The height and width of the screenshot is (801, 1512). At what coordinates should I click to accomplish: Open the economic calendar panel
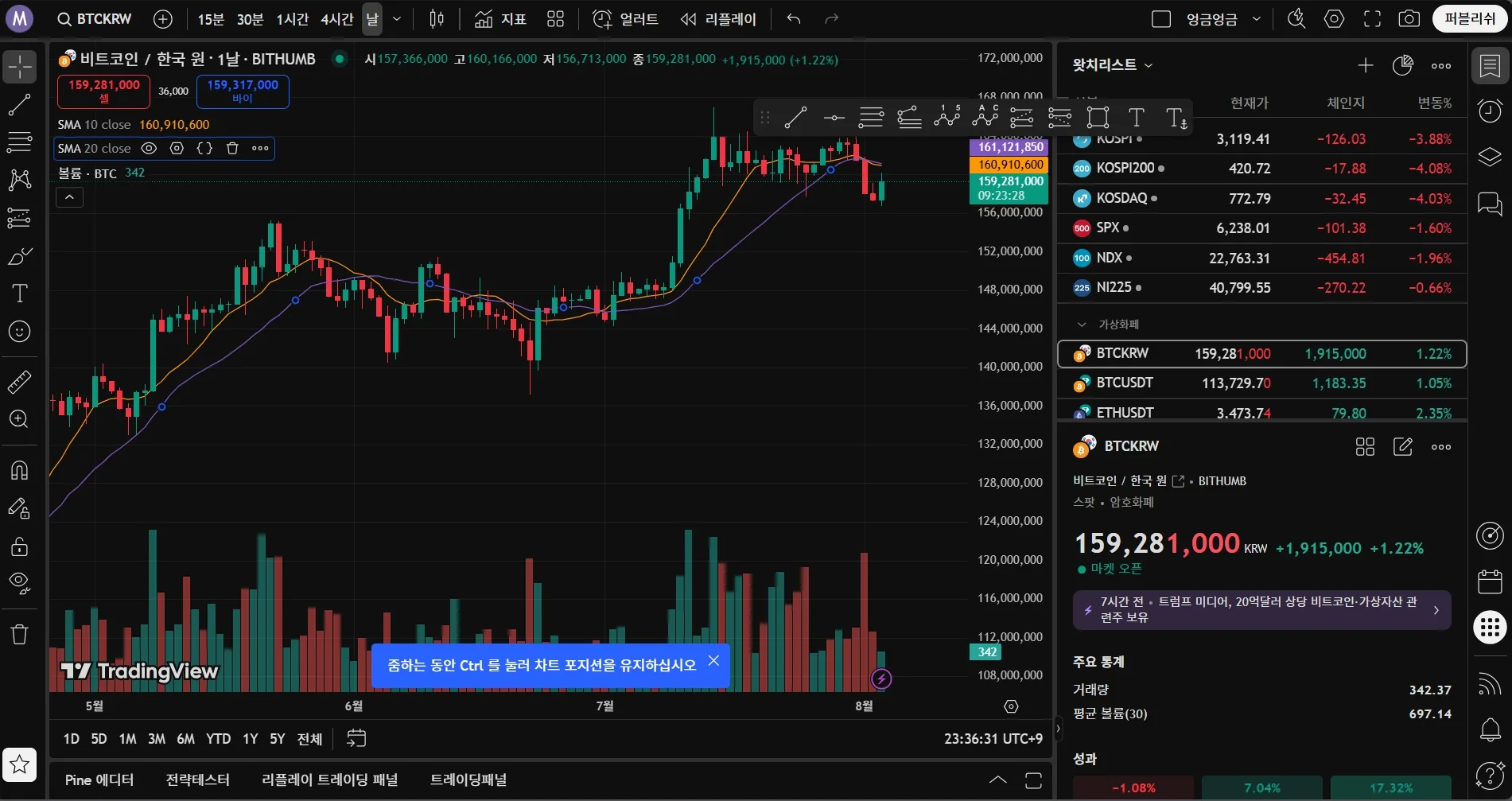(x=1491, y=581)
